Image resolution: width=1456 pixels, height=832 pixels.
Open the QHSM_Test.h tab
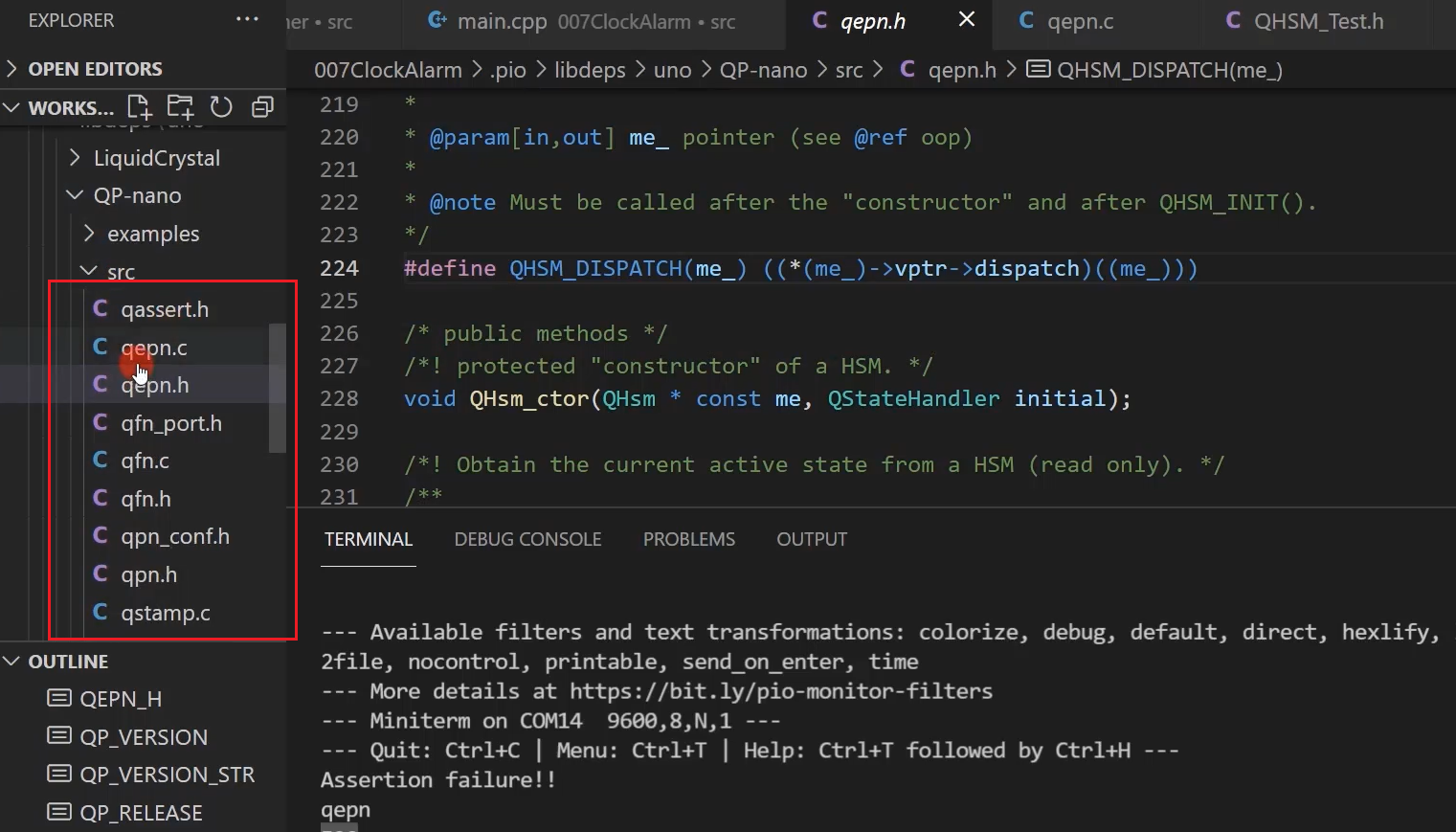(1317, 21)
